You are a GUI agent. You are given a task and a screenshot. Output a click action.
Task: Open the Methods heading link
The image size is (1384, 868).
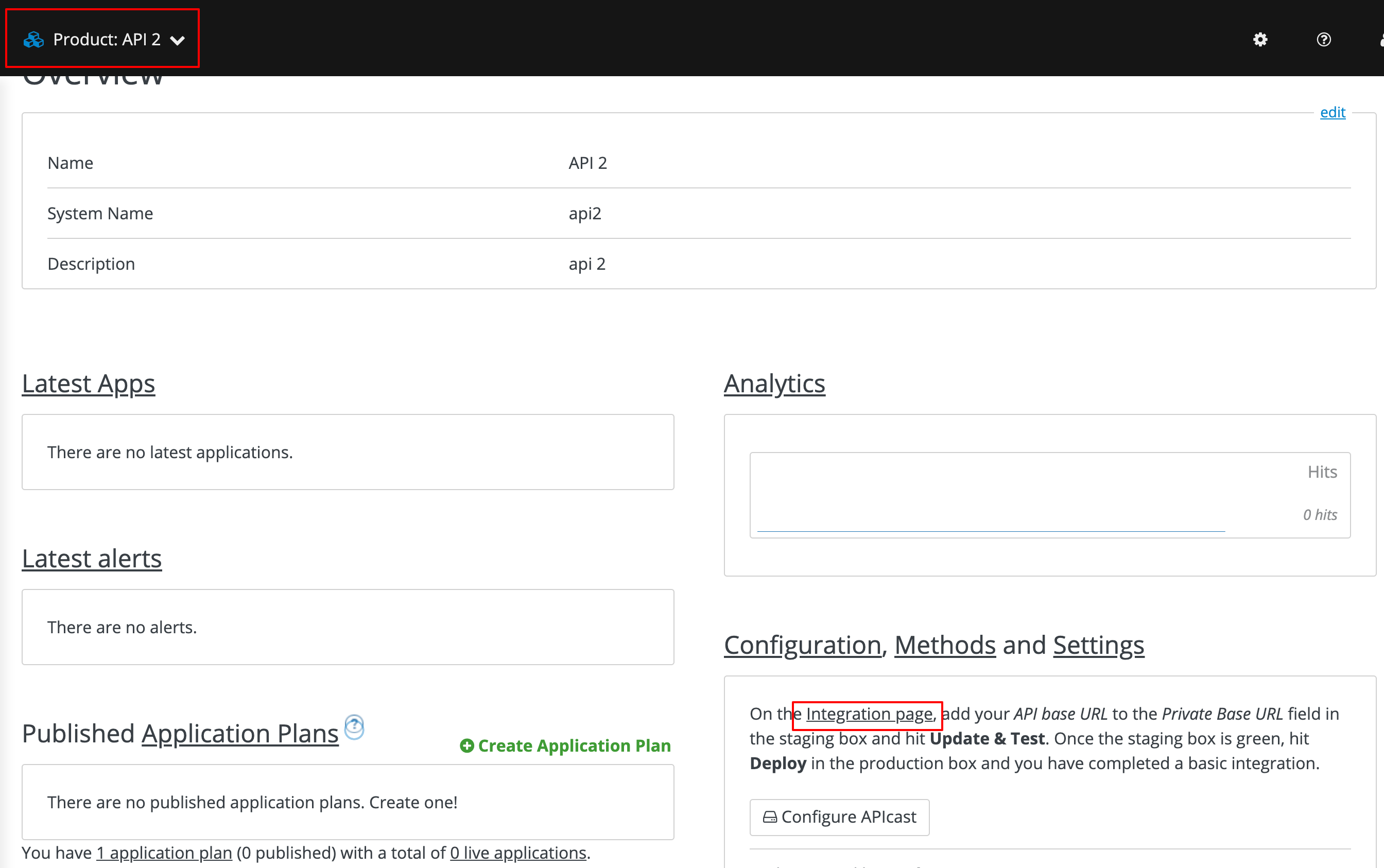point(945,645)
